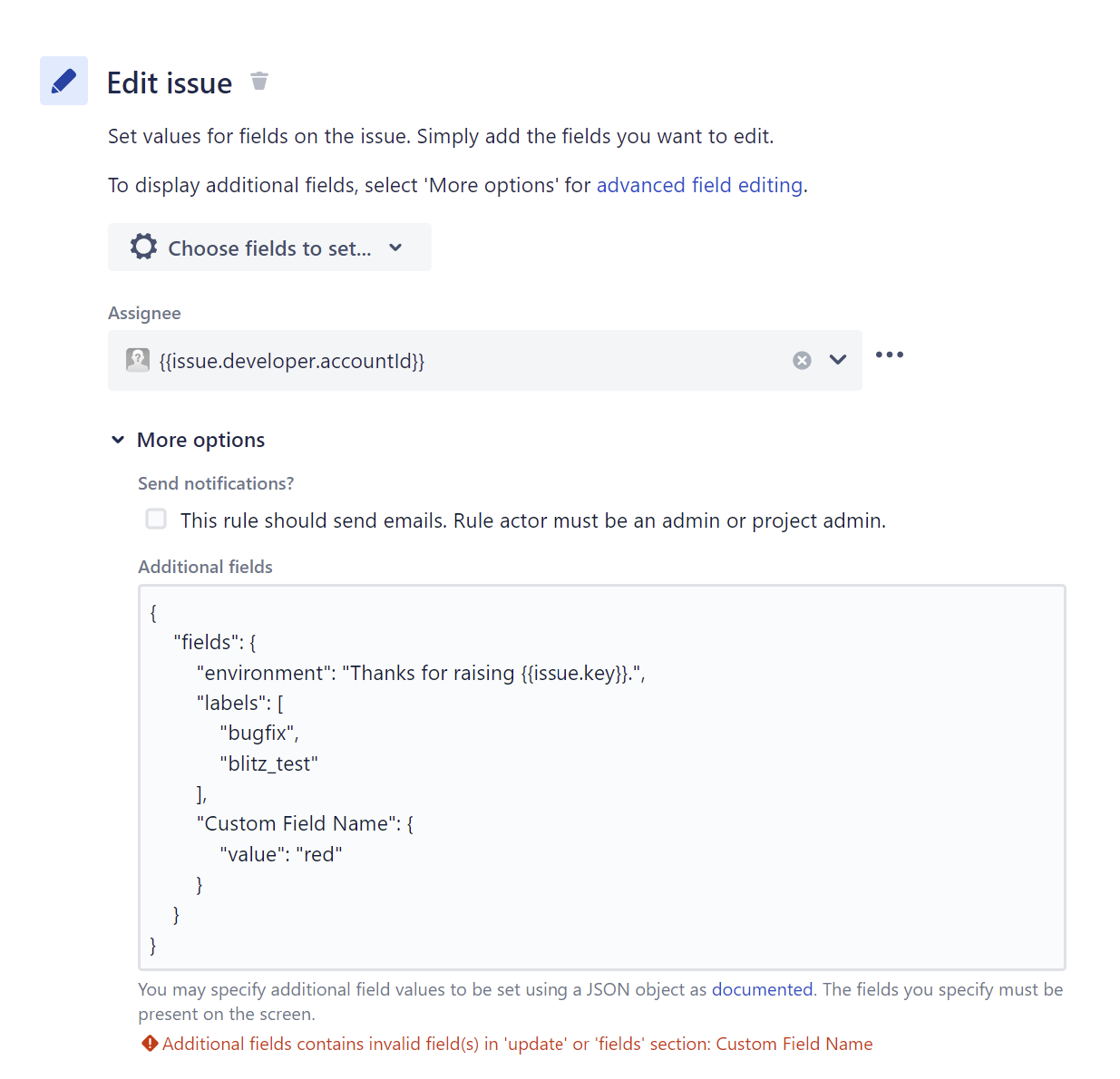
Task: Enable the rule should send emails checkbox
Action: tap(156, 519)
